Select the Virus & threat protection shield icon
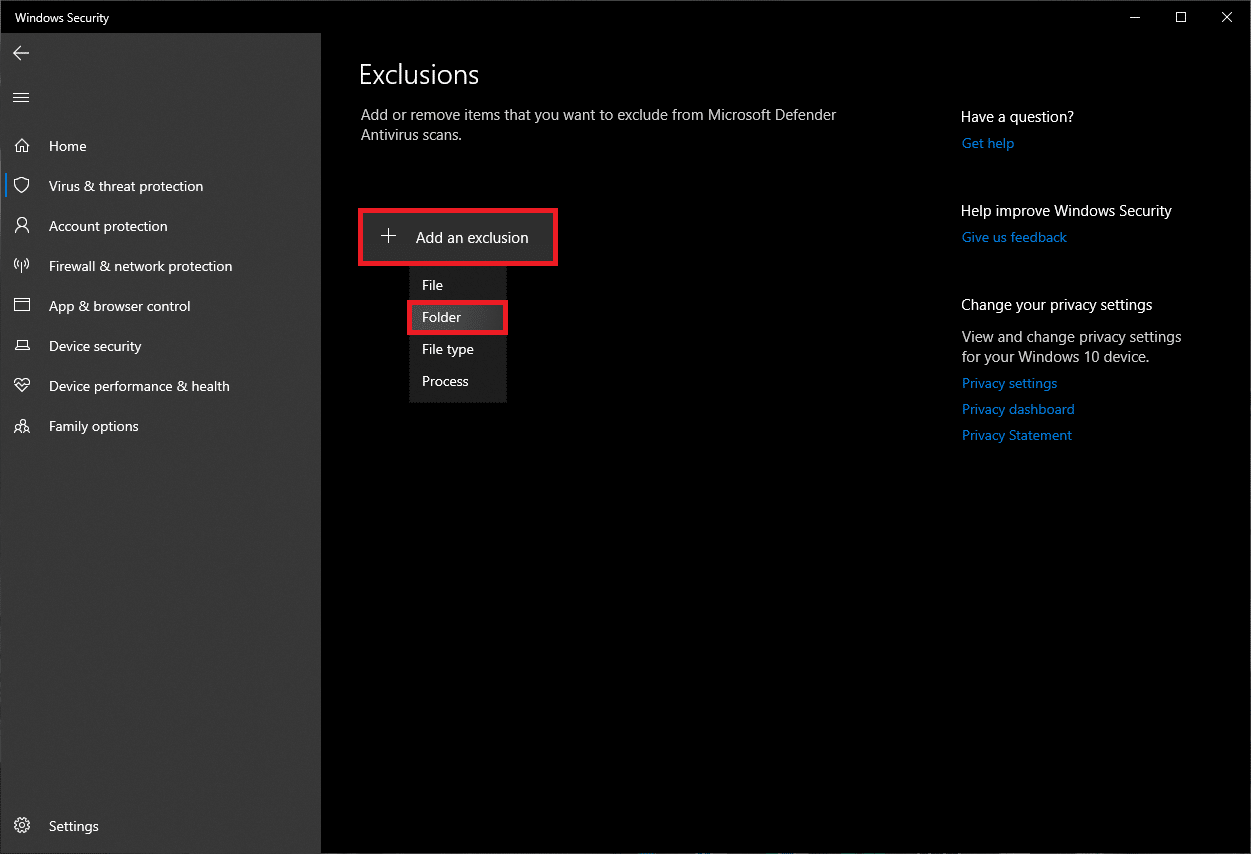The image size is (1251, 854). coord(22,186)
